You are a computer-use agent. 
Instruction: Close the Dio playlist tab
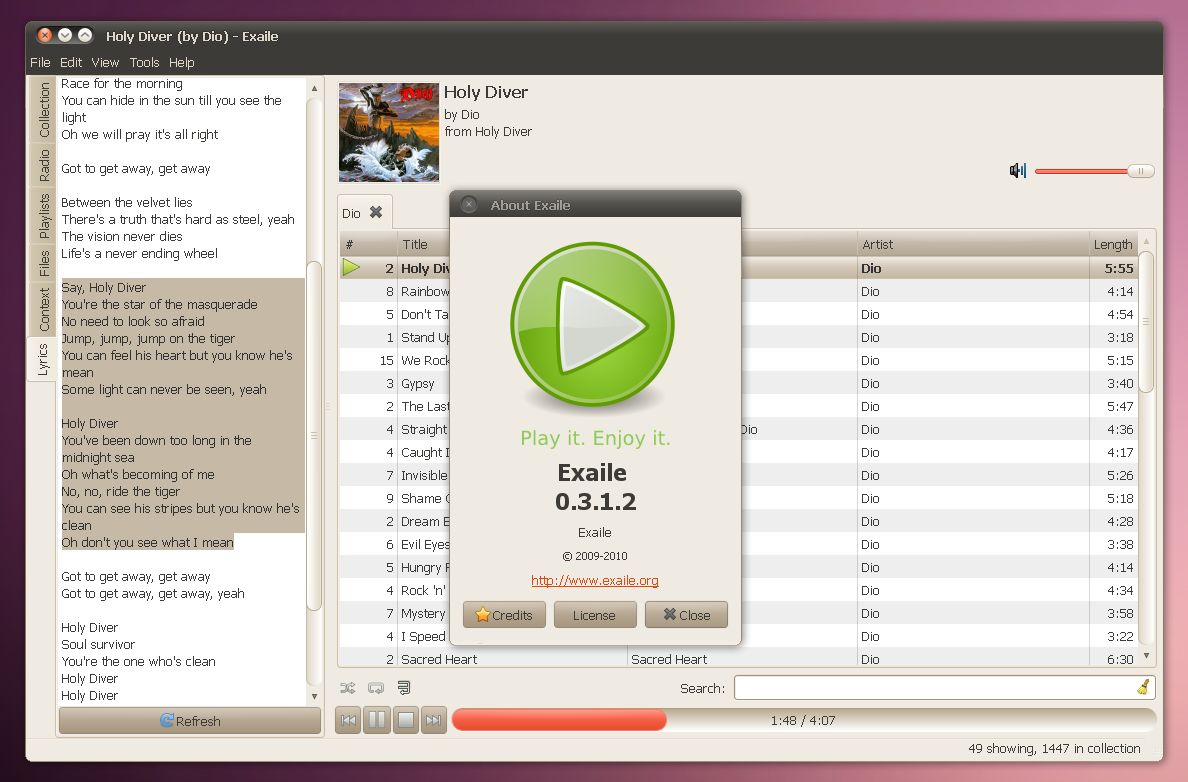tap(376, 213)
